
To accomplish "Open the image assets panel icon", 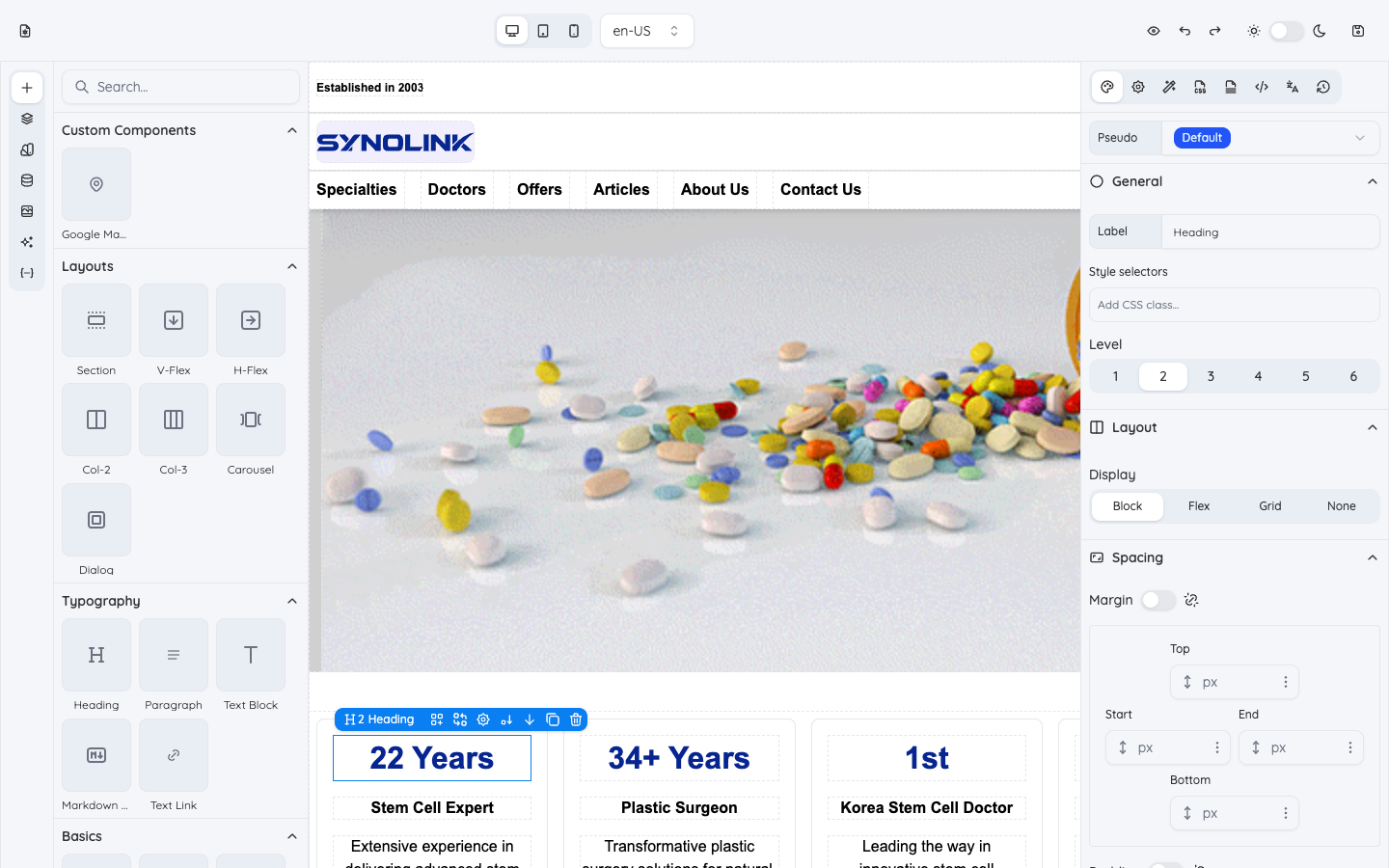I will click(27, 211).
